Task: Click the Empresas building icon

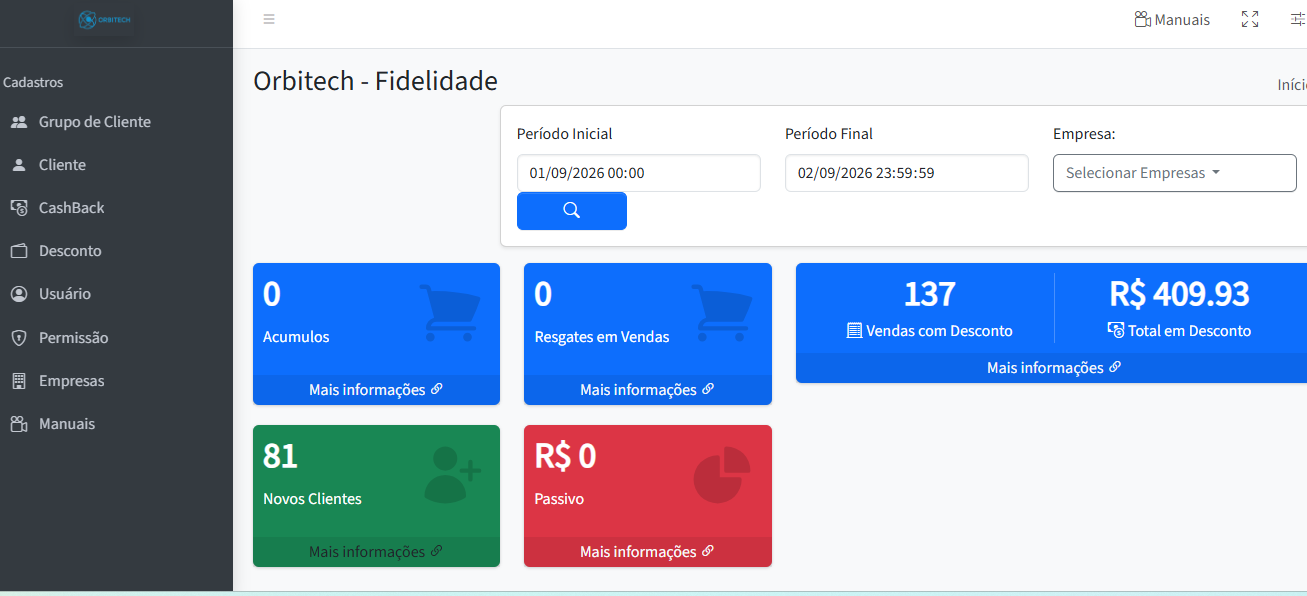Action: click(x=18, y=381)
